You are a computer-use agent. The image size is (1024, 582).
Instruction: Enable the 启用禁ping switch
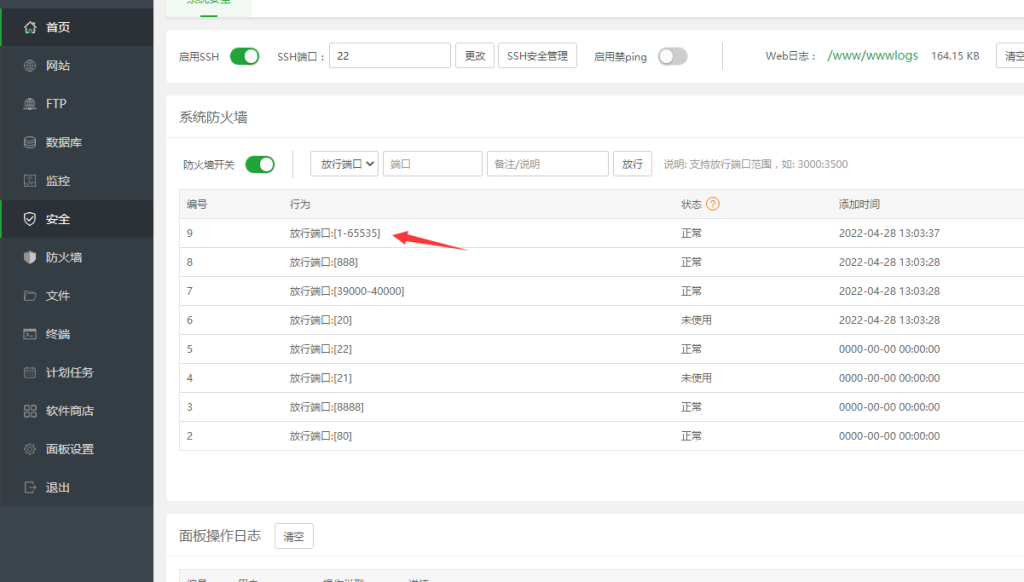672,57
